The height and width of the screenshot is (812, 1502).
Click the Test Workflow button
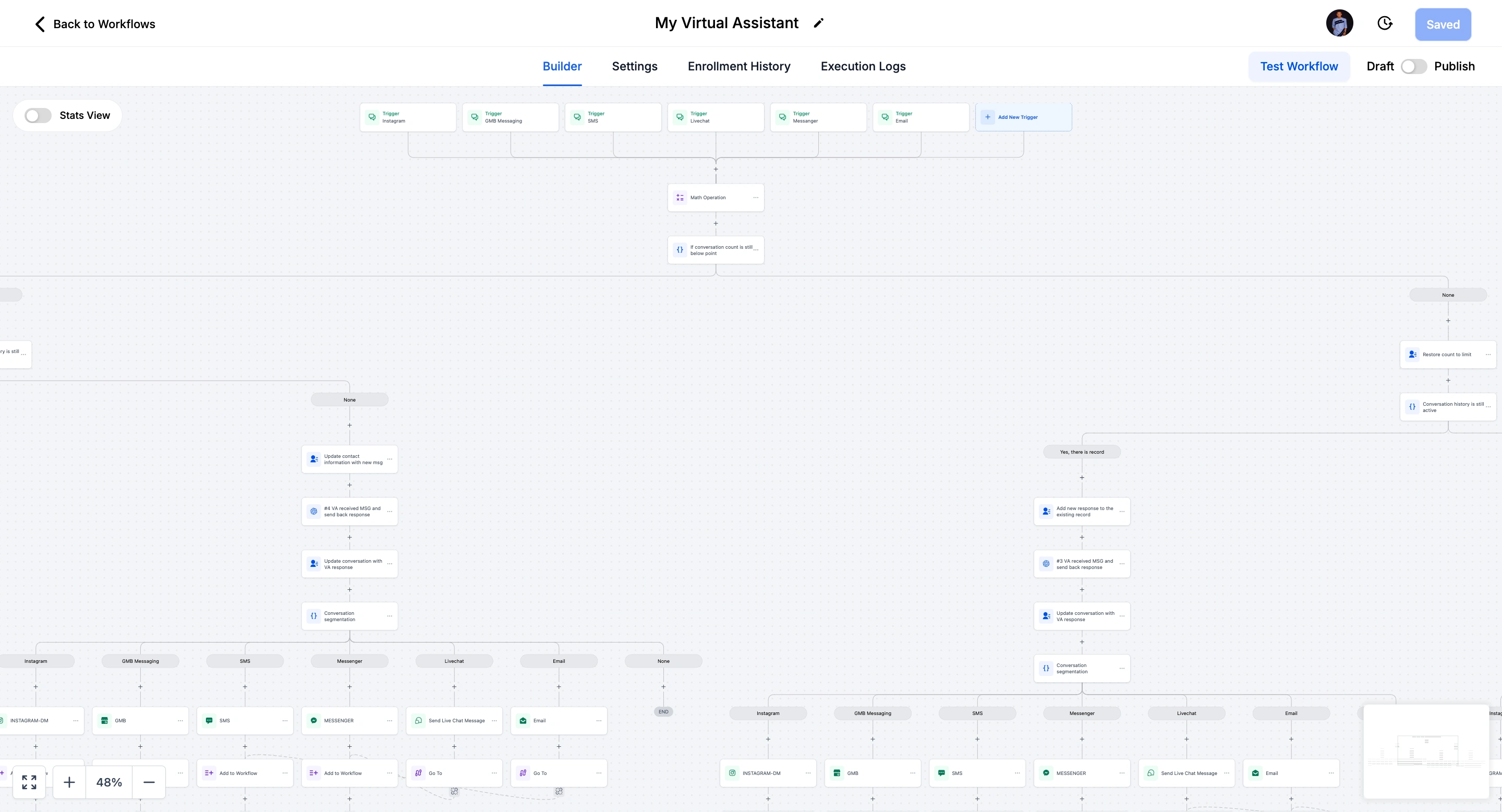pos(1299,66)
